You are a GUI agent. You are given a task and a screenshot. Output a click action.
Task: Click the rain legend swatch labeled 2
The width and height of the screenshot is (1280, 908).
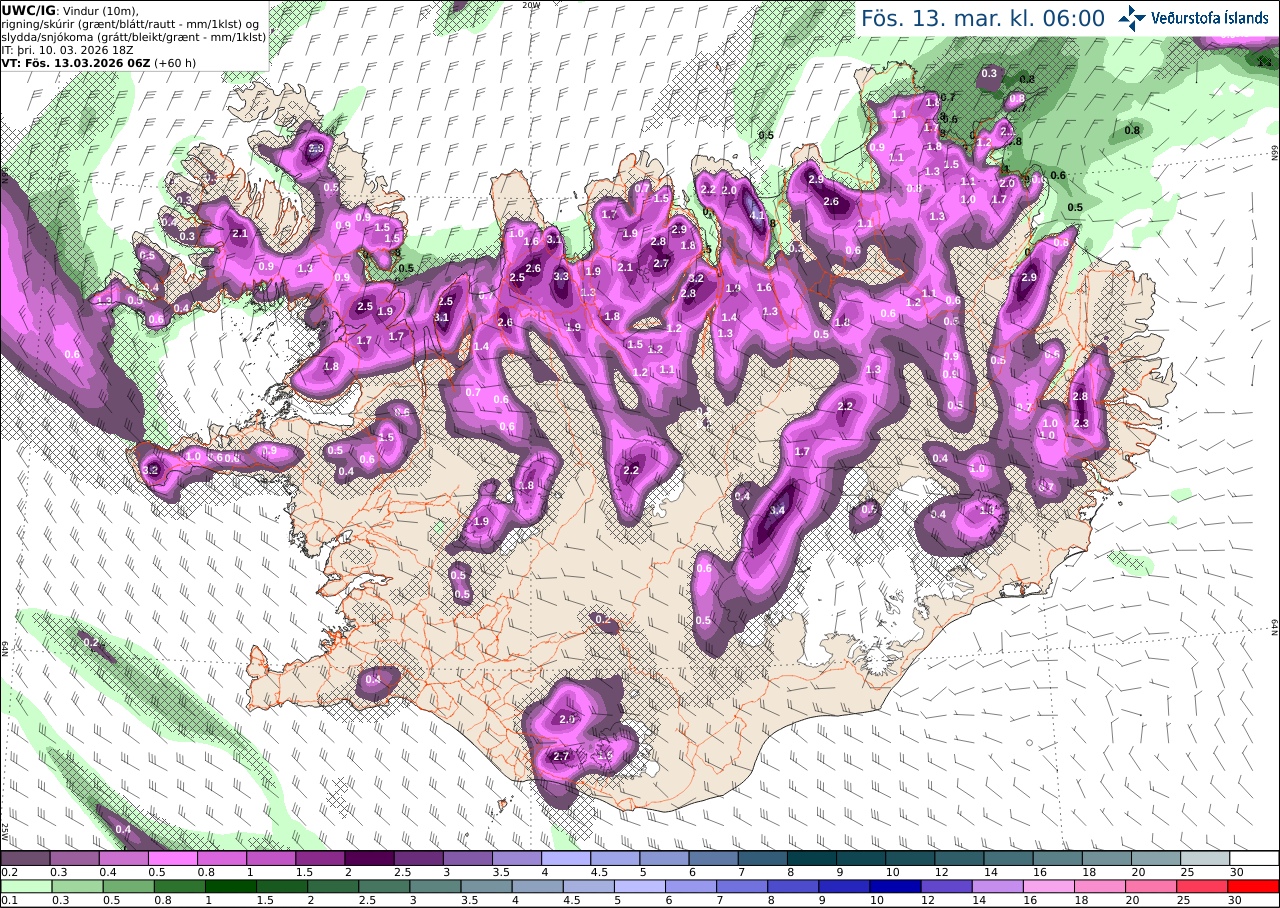pyautogui.click(x=332, y=886)
